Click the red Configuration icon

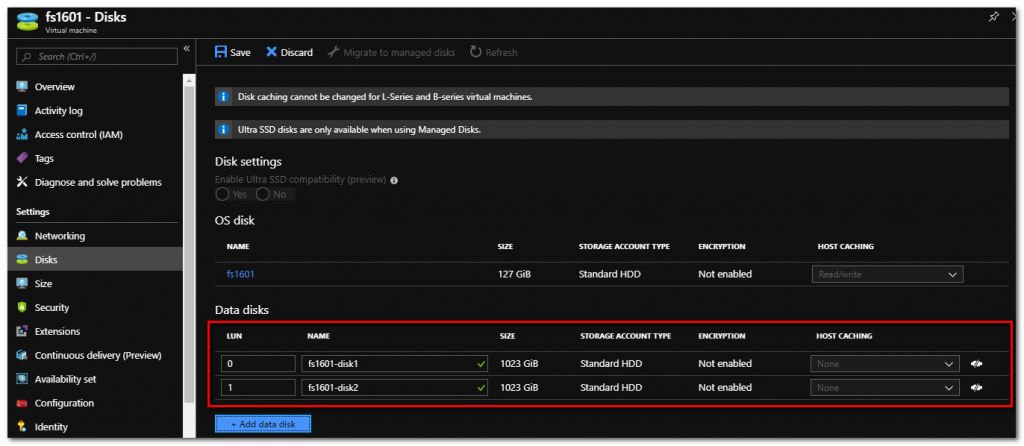click(22, 403)
